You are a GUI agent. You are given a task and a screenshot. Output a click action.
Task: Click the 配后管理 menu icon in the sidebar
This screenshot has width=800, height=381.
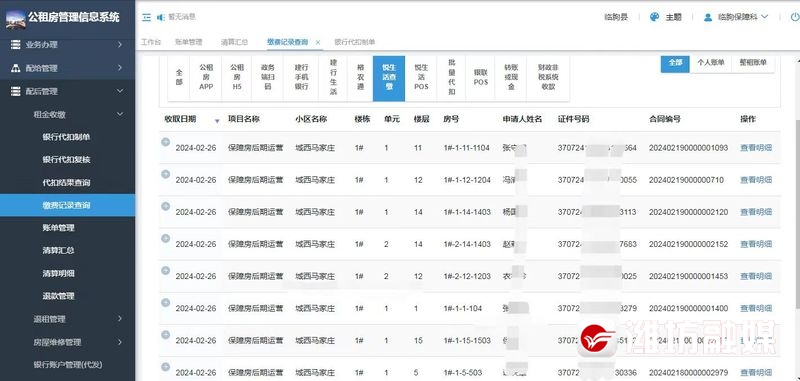click(x=15, y=91)
